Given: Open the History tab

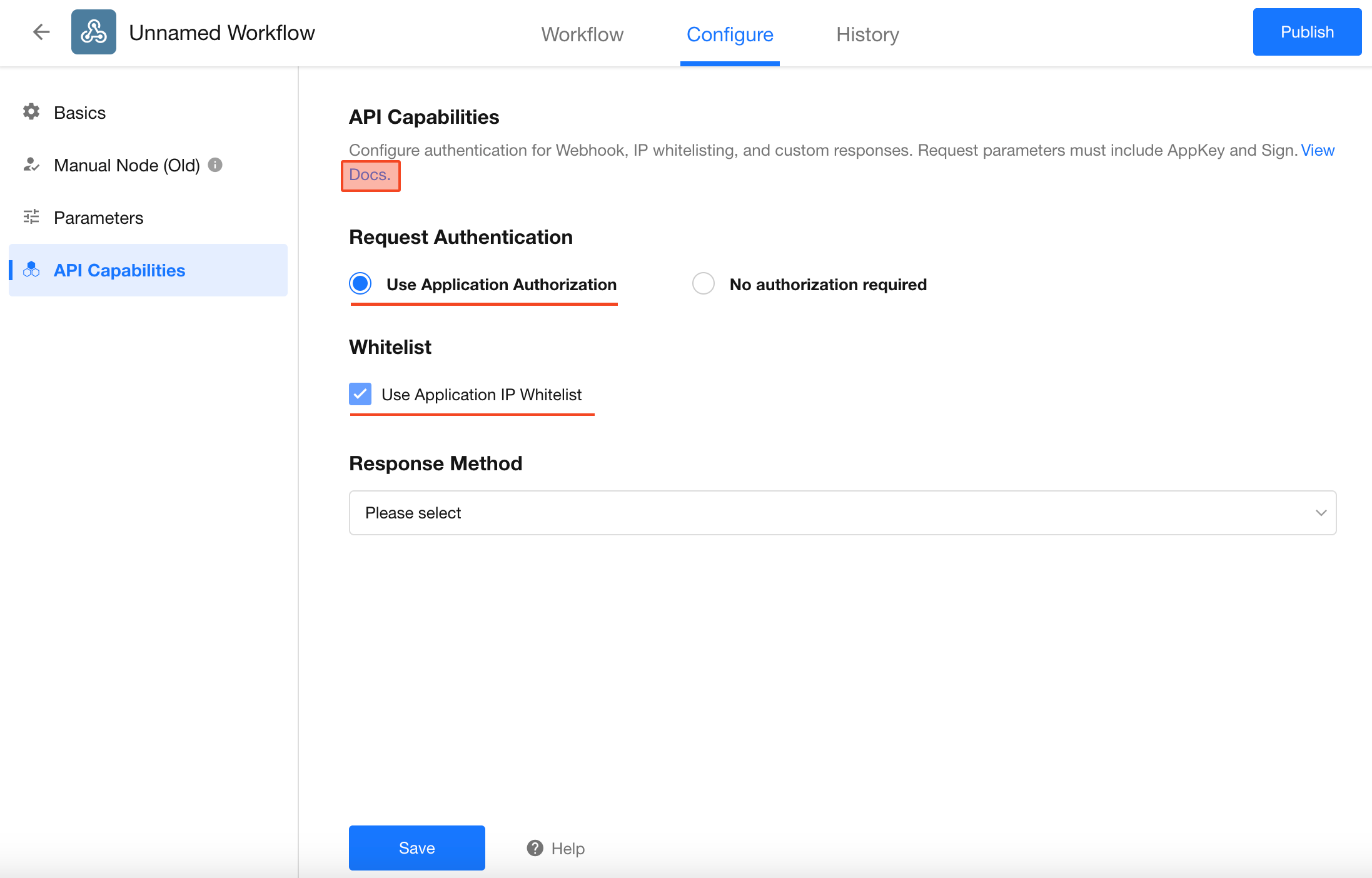Looking at the screenshot, I should [x=867, y=34].
